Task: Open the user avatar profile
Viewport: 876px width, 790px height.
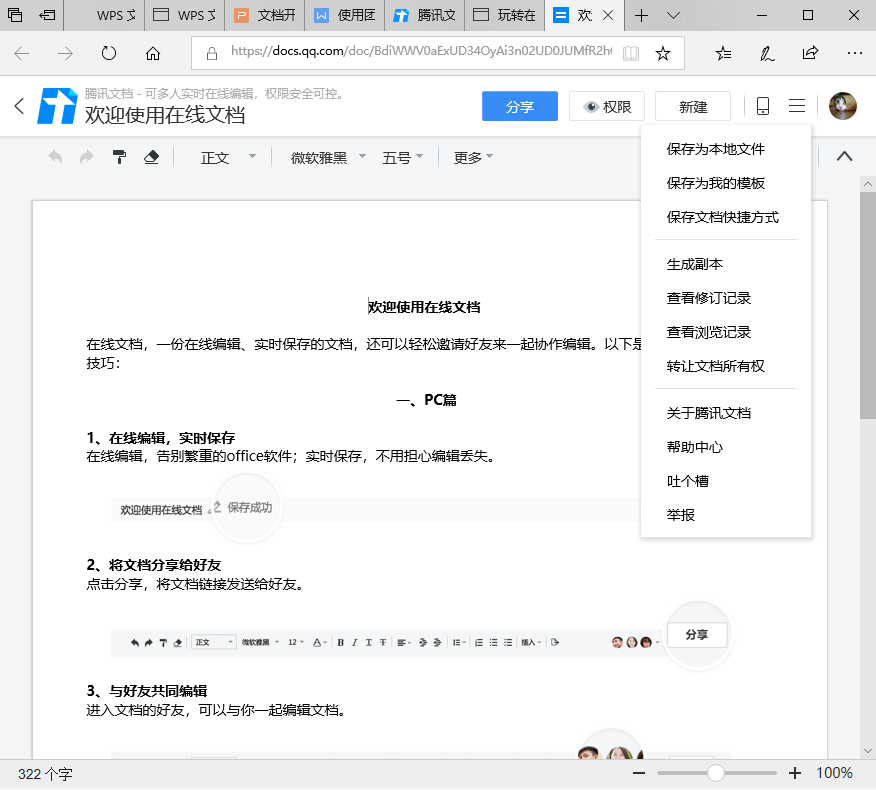Action: click(x=843, y=106)
